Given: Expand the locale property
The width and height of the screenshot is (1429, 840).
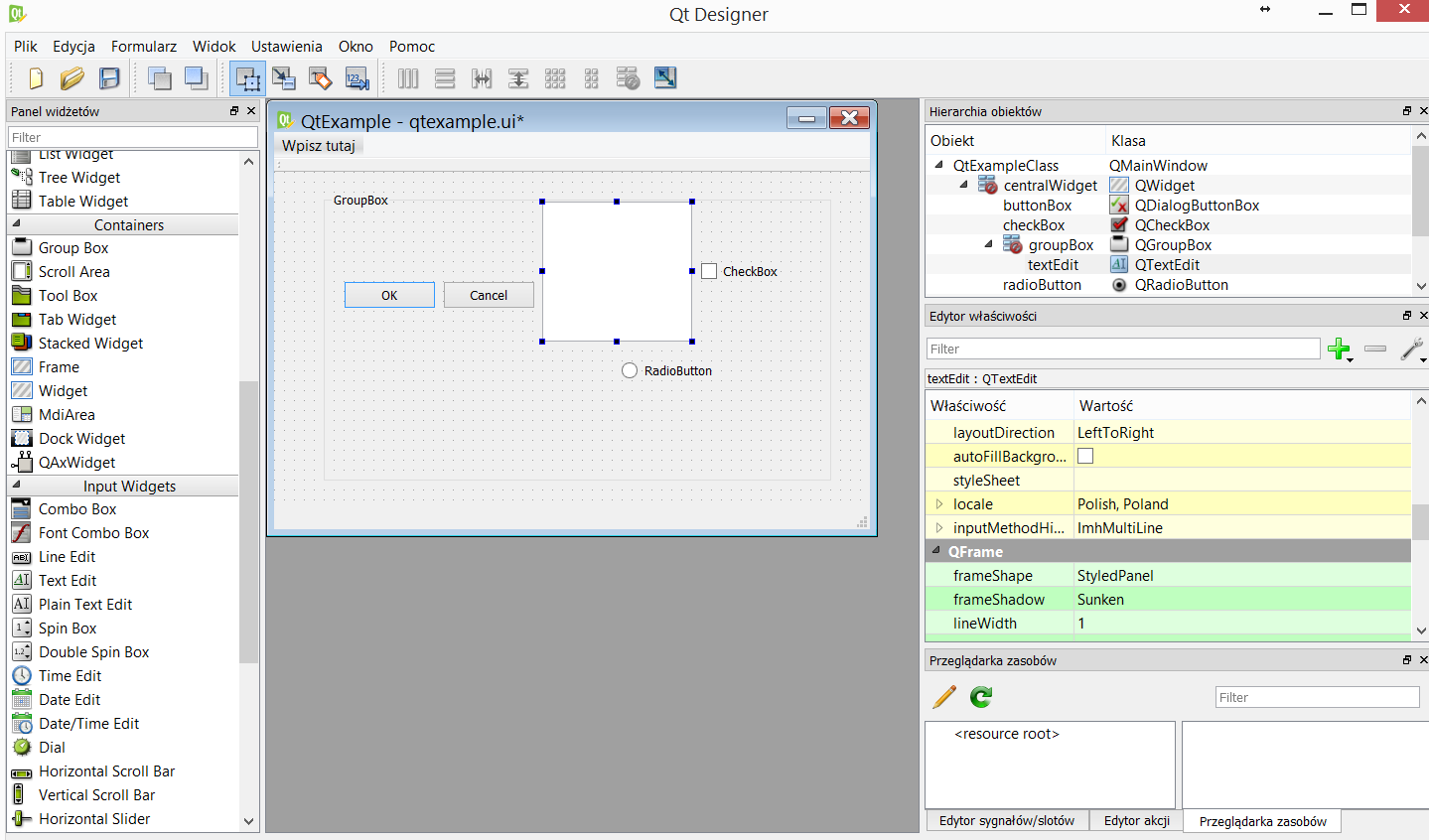Looking at the screenshot, I should pos(938,503).
